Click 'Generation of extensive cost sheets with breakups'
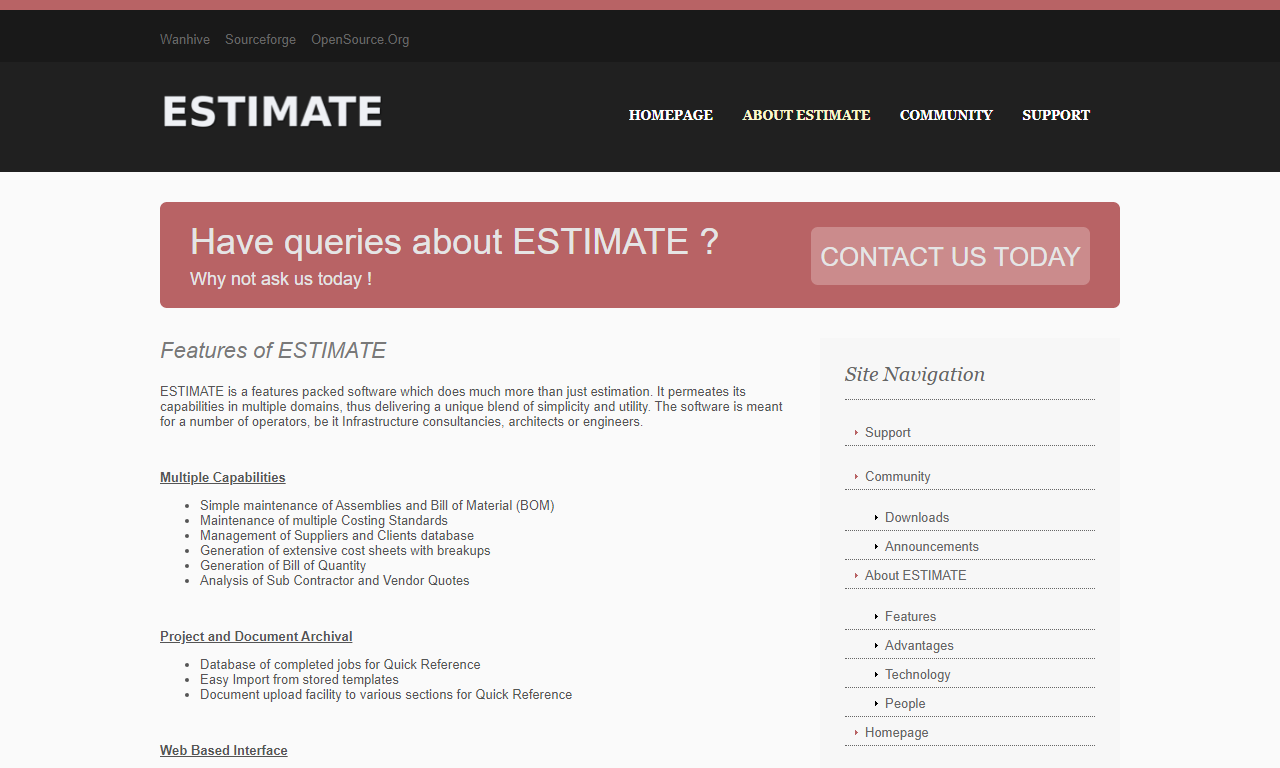The width and height of the screenshot is (1280, 768). [x=345, y=551]
